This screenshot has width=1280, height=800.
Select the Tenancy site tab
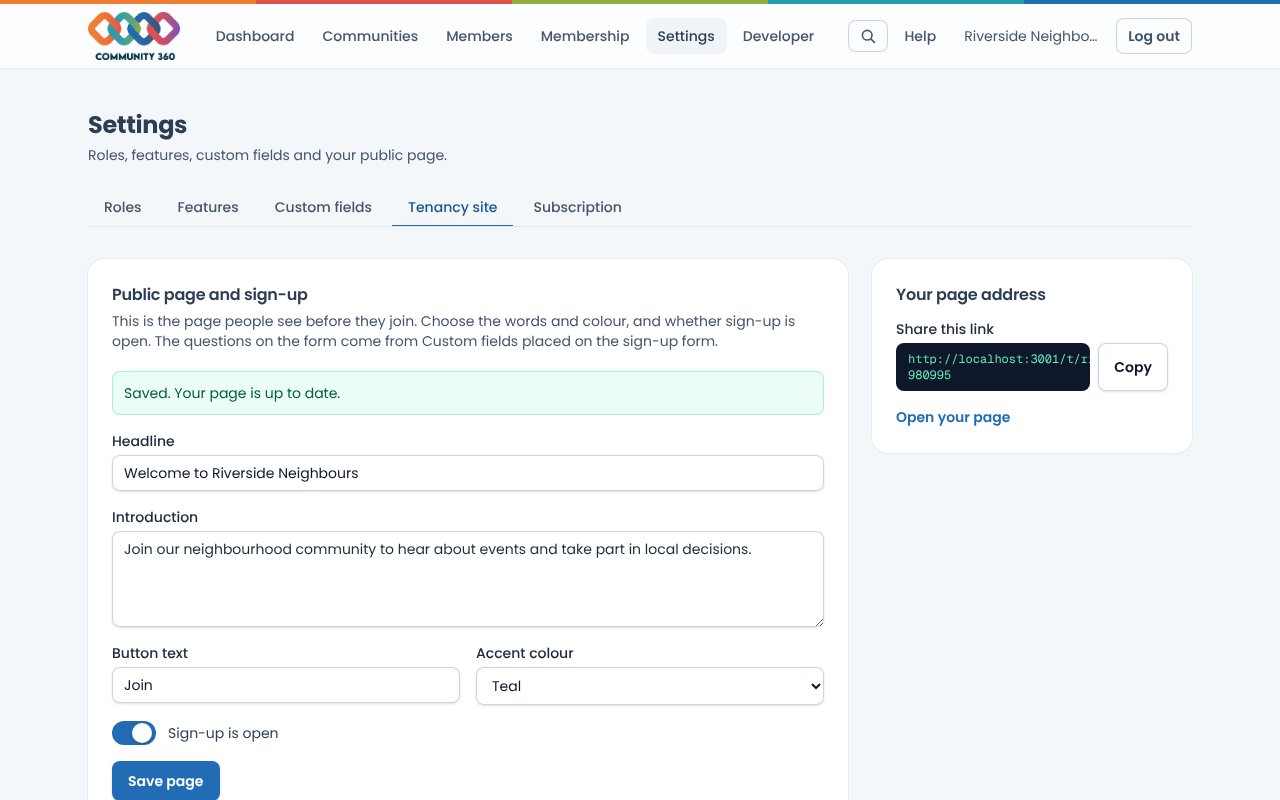452,207
